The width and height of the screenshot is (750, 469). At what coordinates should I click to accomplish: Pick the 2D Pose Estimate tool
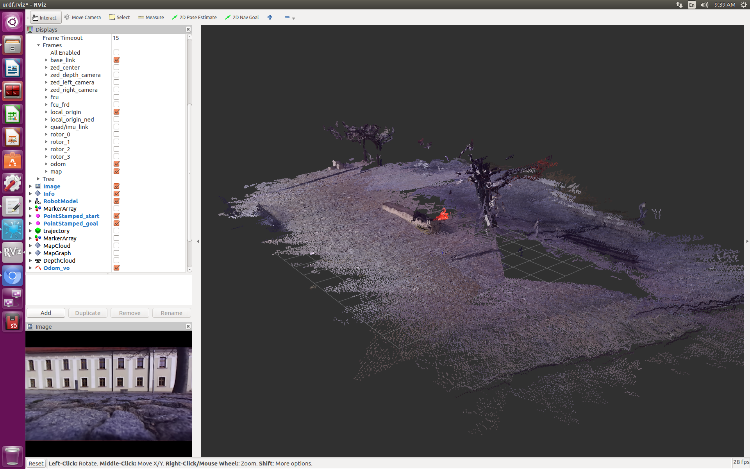tap(196, 17)
